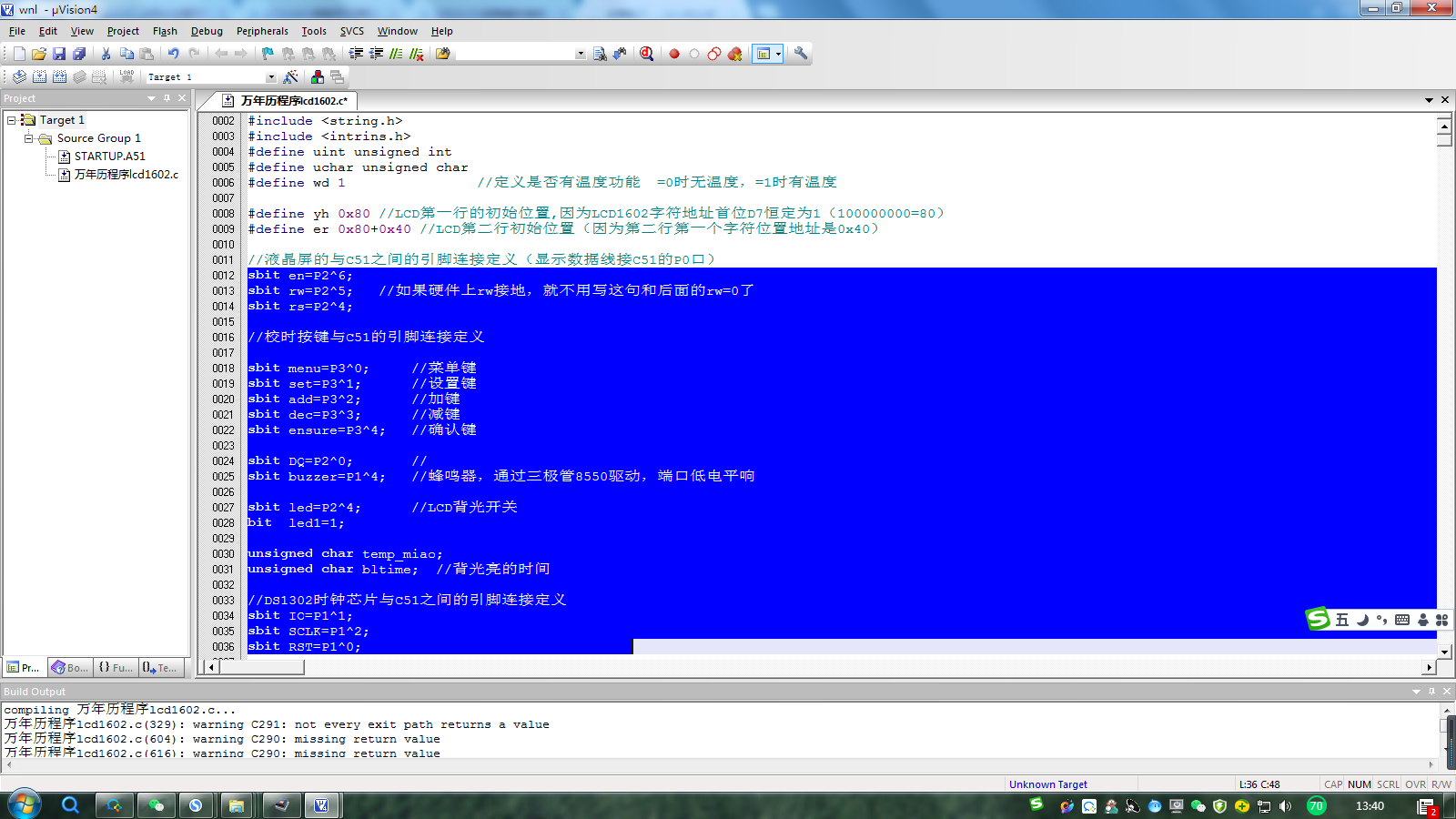The image size is (1456, 819).
Task: Open the Target 1 dropdown
Action: coord(270,77)
